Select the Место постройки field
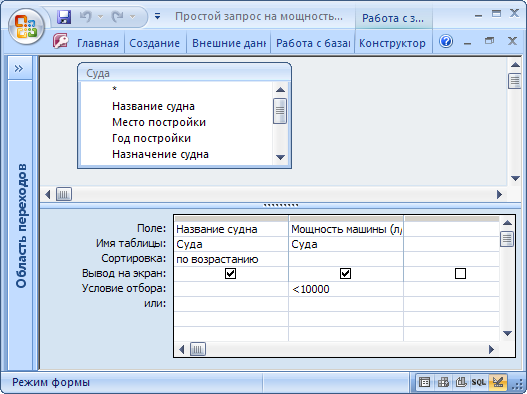 click(159, 122)
